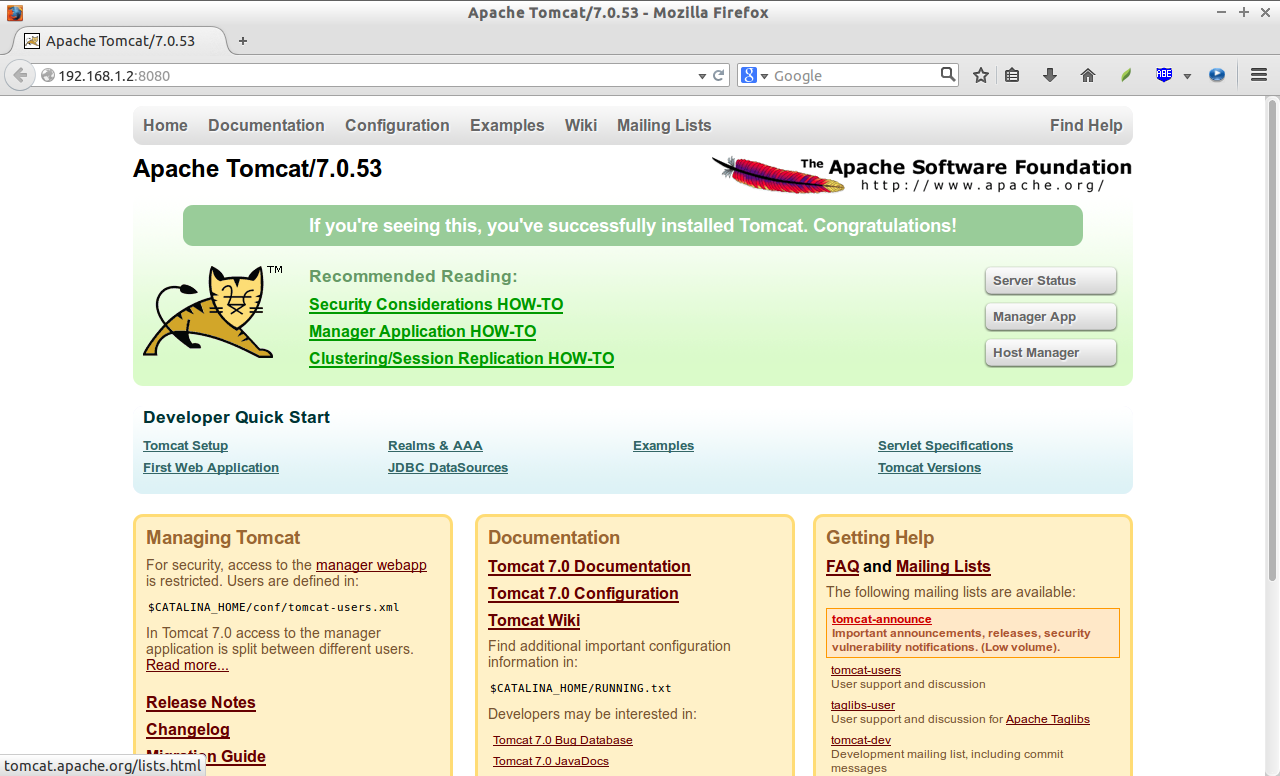Click the ABP adblock toolbar icon

[1164, 75]
